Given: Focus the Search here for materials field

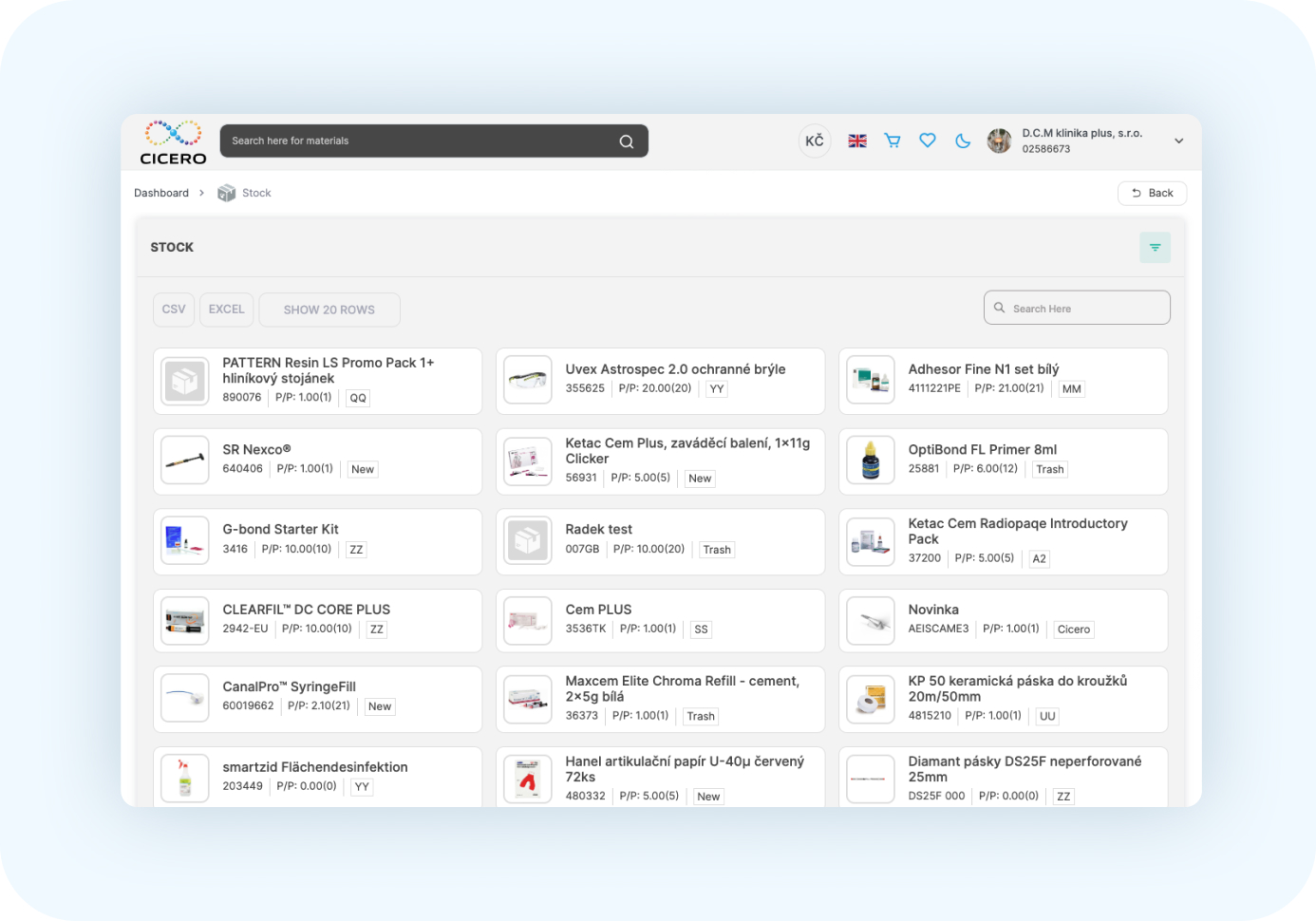Looking at the screenshot, I should click(x=434, y=141).
